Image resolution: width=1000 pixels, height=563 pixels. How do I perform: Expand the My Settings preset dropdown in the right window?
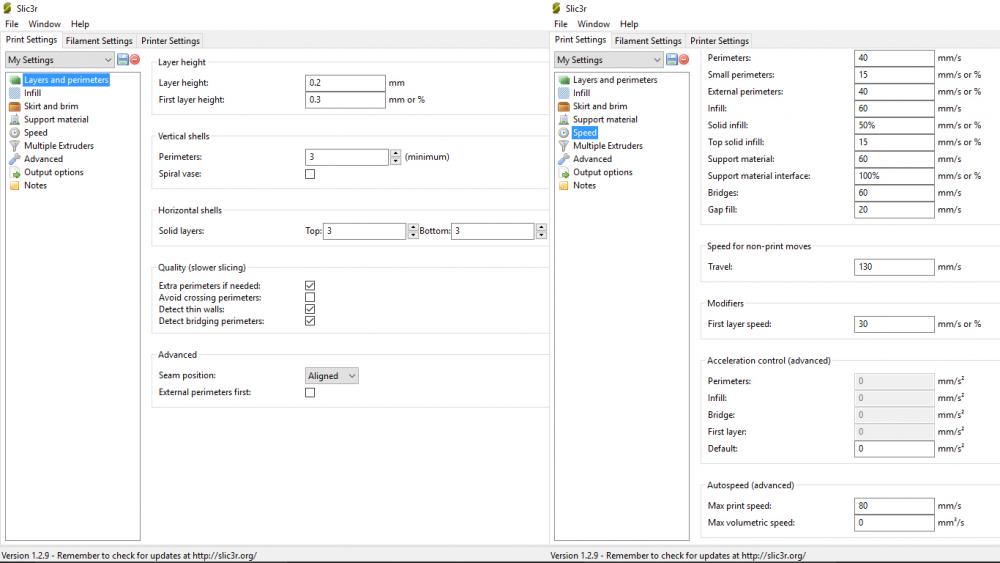pos(608,60)
